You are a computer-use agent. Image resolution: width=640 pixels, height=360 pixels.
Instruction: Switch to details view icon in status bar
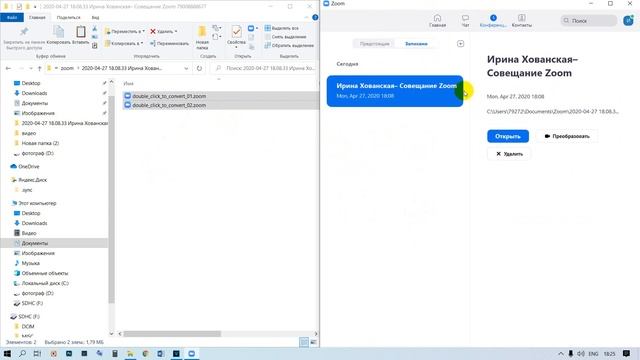304,342
